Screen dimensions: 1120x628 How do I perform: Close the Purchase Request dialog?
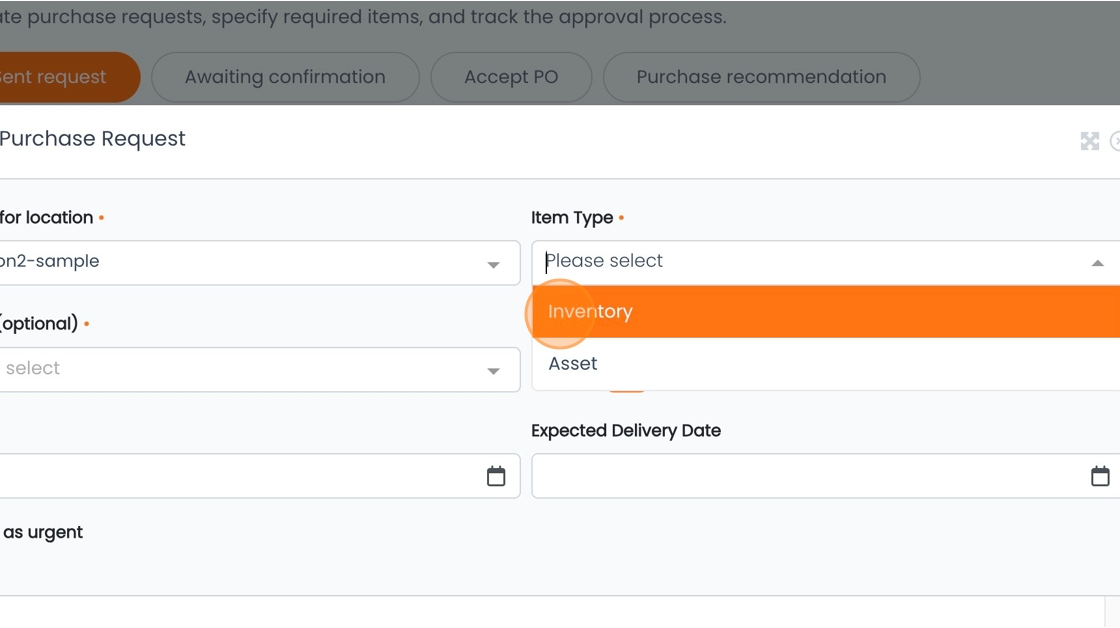tap(1116, 141)
